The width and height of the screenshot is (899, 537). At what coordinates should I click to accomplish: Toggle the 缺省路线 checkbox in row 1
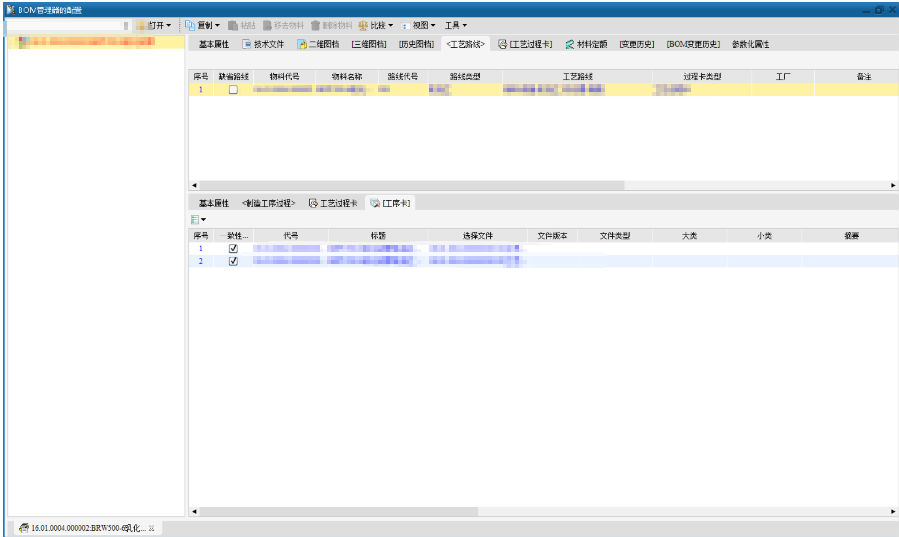click(233, 90)
